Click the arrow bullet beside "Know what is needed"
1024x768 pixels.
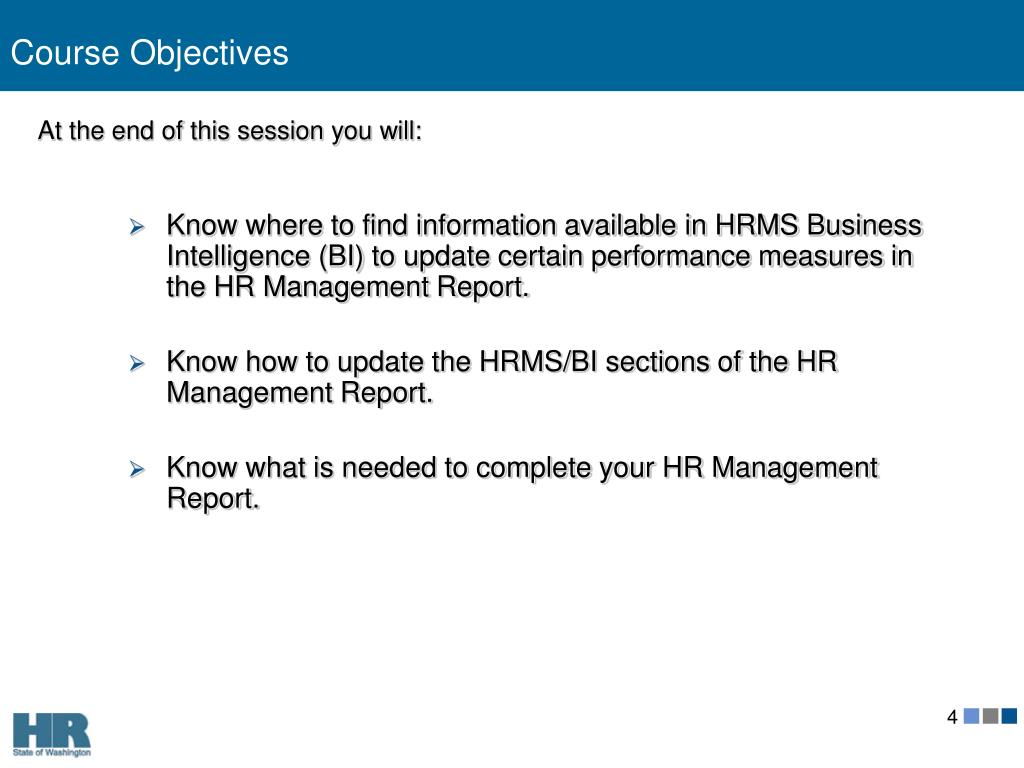click(137, 469)
